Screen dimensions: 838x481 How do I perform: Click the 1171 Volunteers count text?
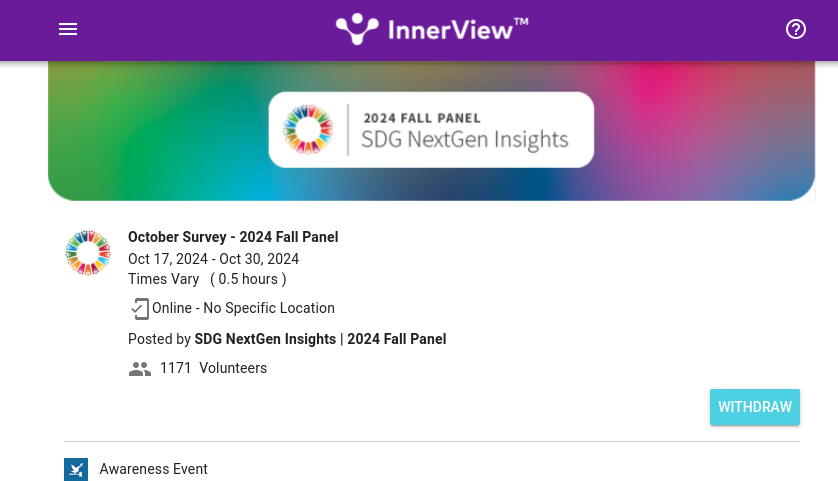[213, 368]
